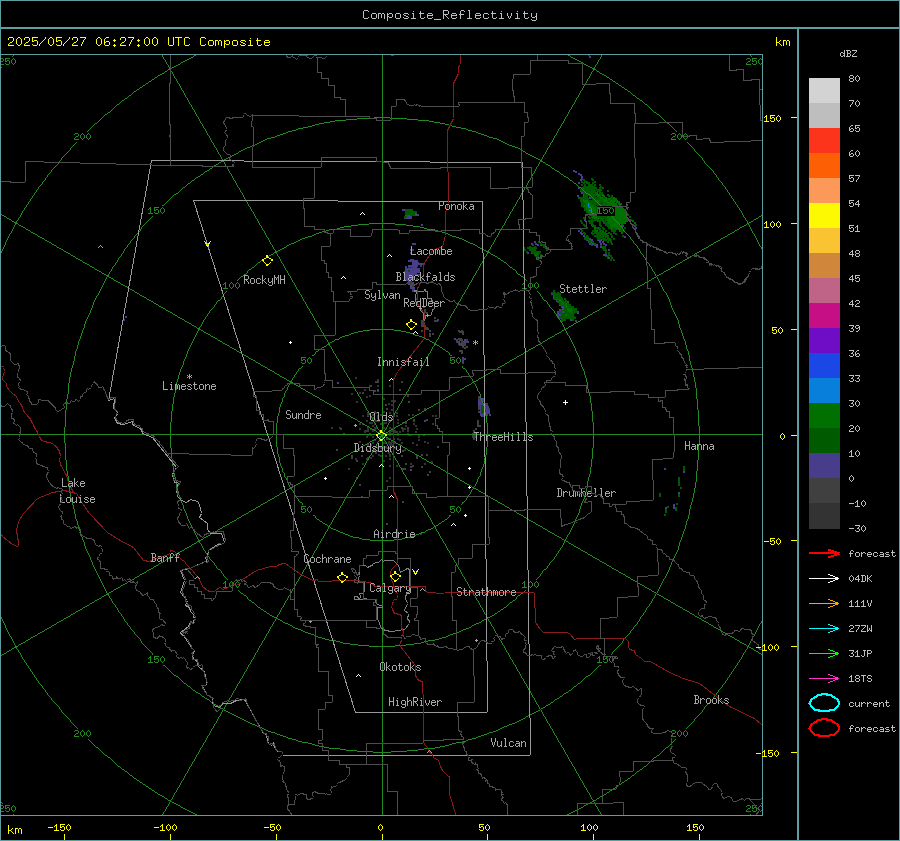Click the green echo just below Stettler label
The image size is (900, 841).
564,307
